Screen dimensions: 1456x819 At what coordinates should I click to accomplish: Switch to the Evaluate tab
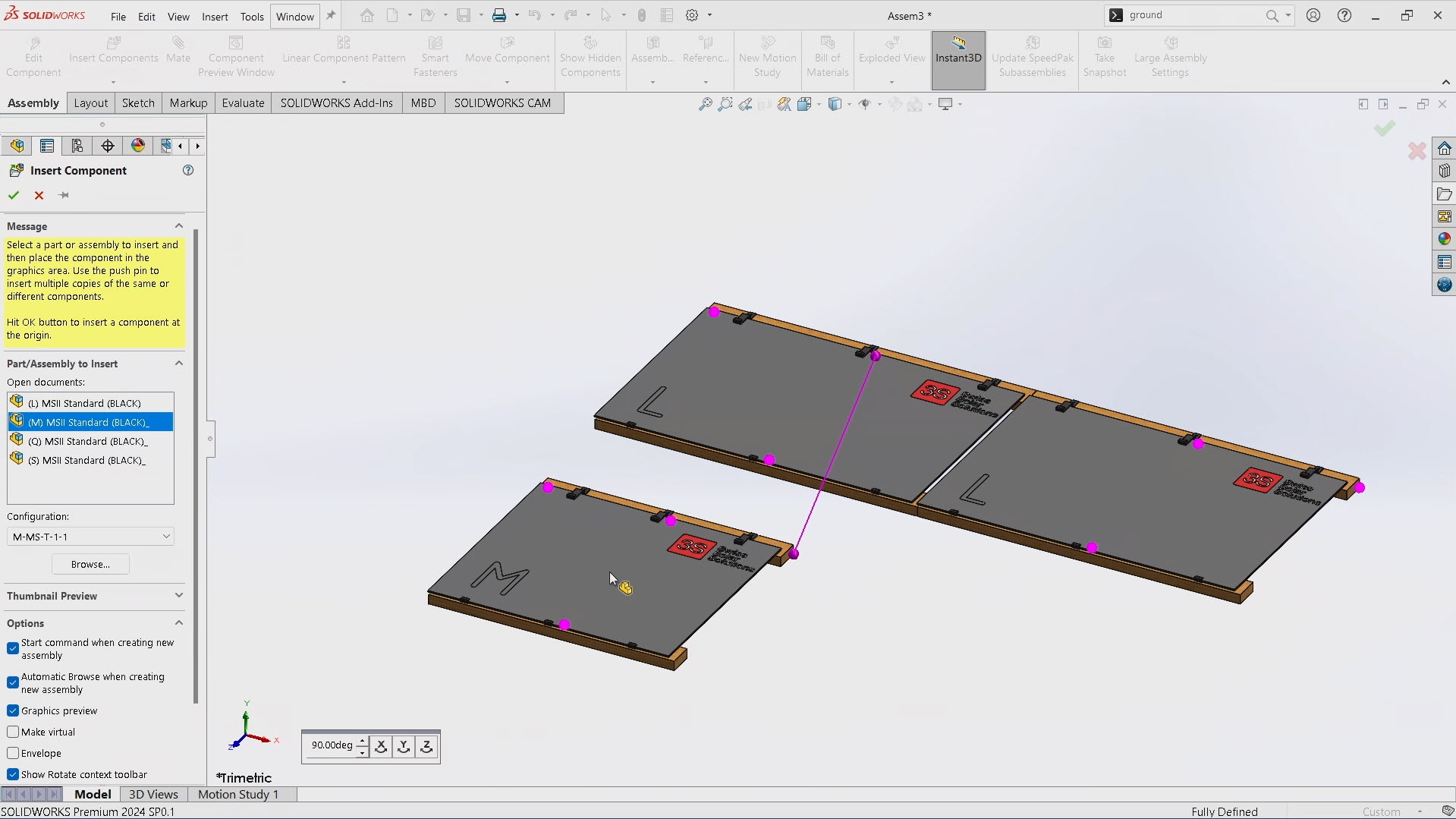(x=243, y=103)
